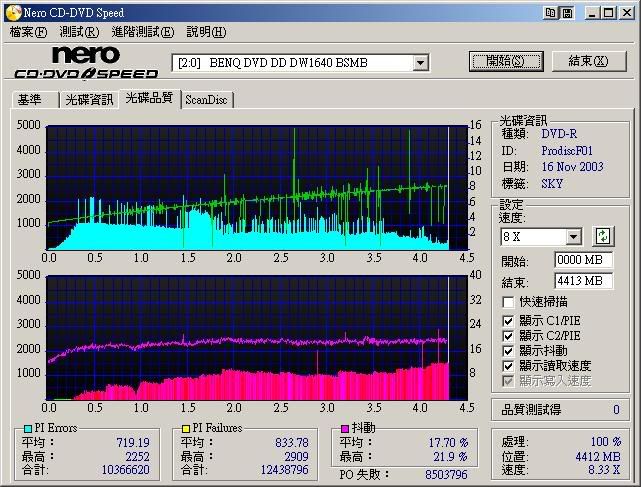Click the yellow PI Failures legend swatch
Screen dimensions: 641x487
click(186, 429)
